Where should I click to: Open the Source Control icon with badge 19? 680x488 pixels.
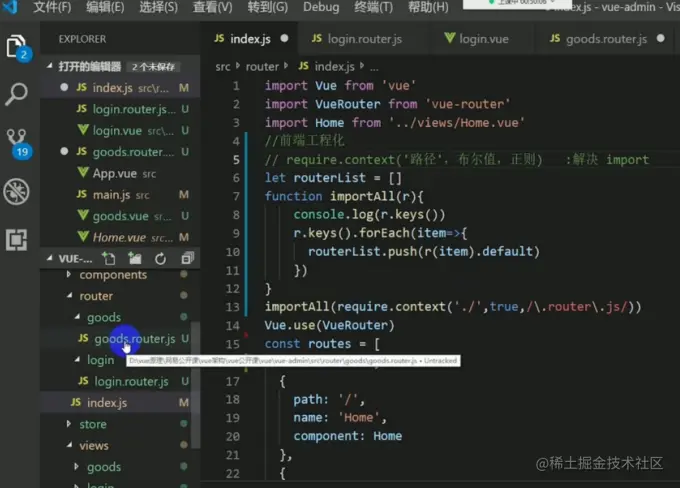(x=17, y=143)
